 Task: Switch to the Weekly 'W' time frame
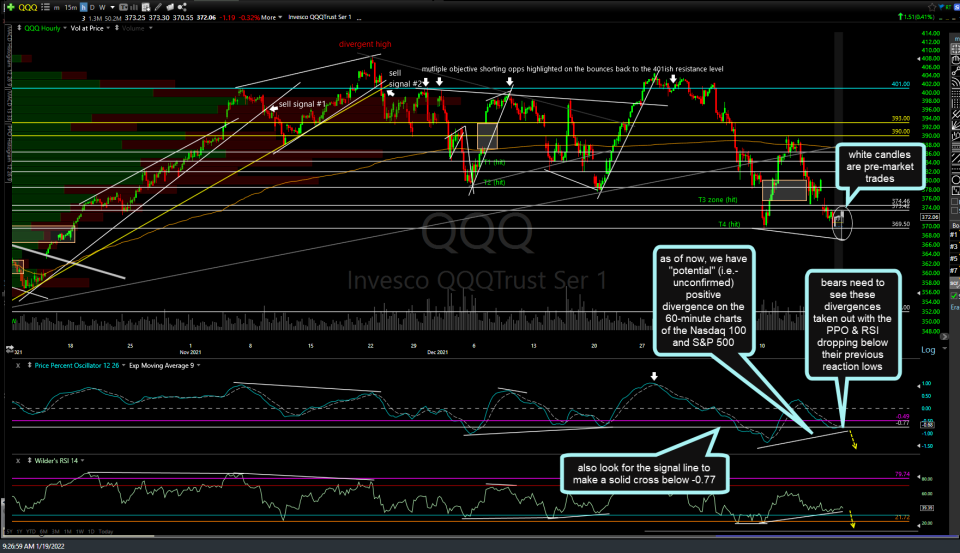click(102, 7)
